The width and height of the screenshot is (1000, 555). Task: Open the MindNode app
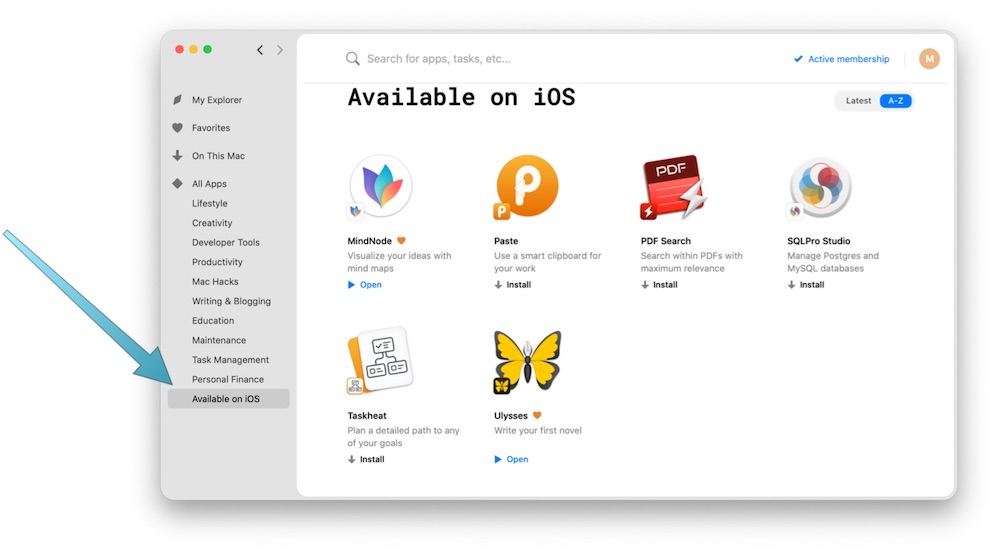(x=365, y=285)
